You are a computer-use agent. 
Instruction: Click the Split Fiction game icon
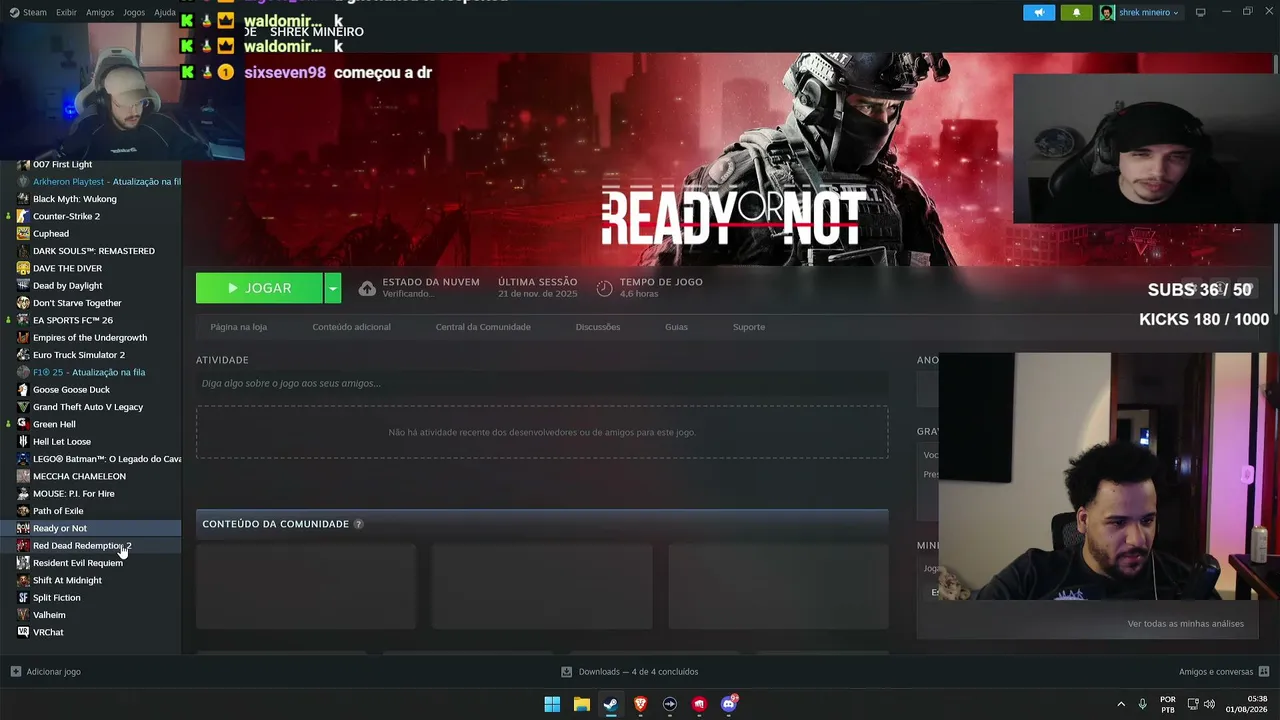coord(23,598)
